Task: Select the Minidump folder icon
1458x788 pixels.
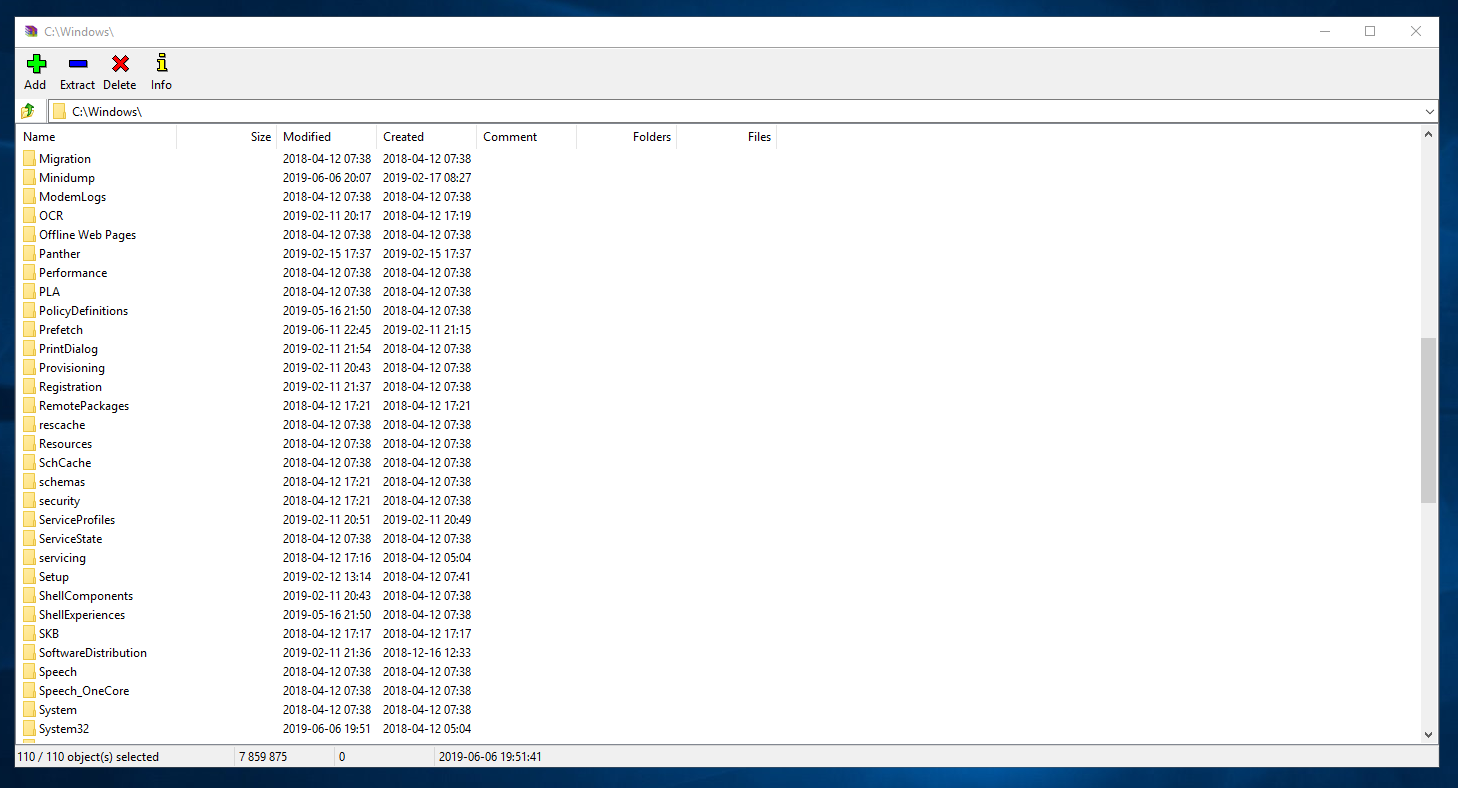Action: (x=29, y=177)
